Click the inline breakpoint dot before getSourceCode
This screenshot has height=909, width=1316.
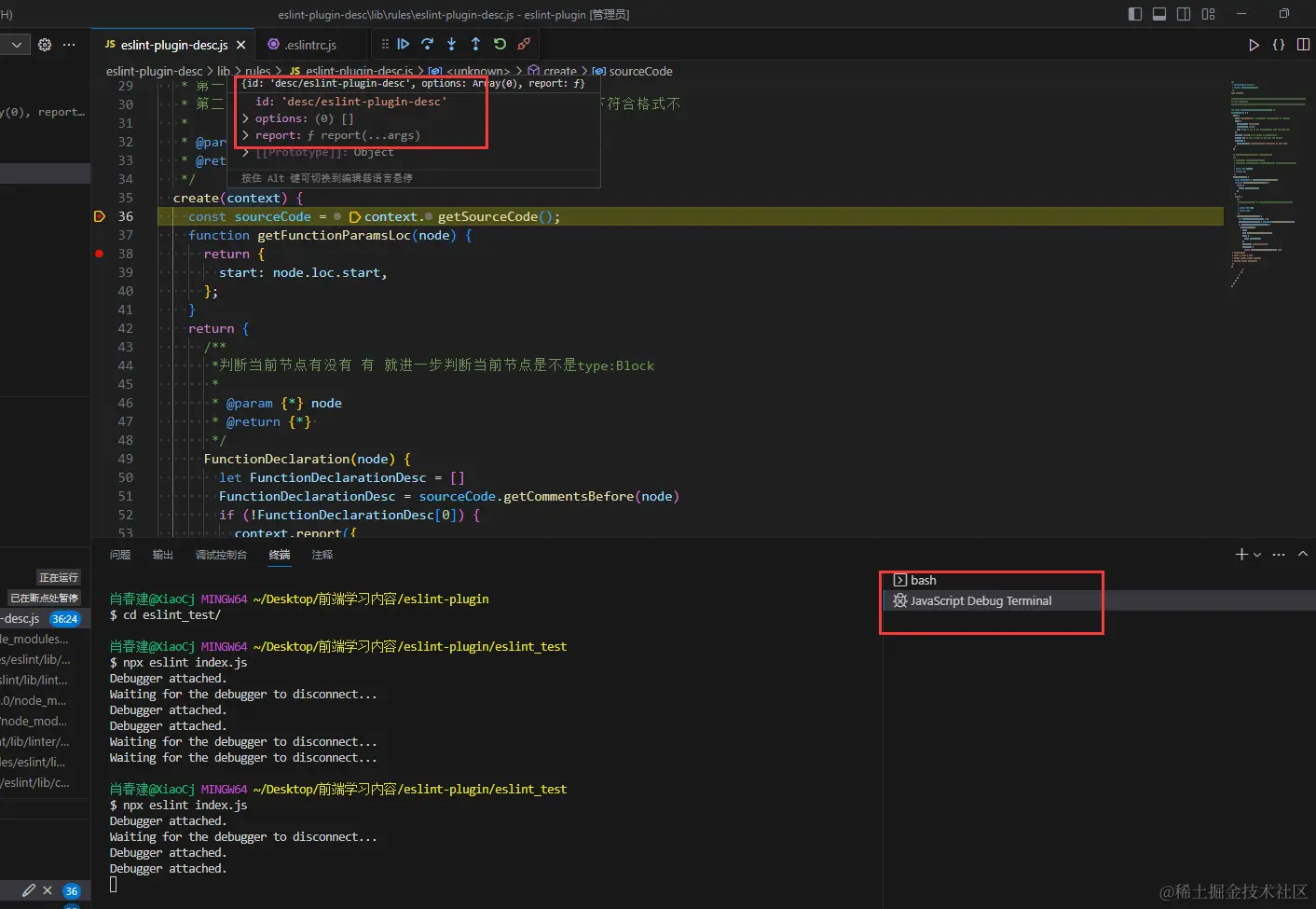[x=429, y=216]
